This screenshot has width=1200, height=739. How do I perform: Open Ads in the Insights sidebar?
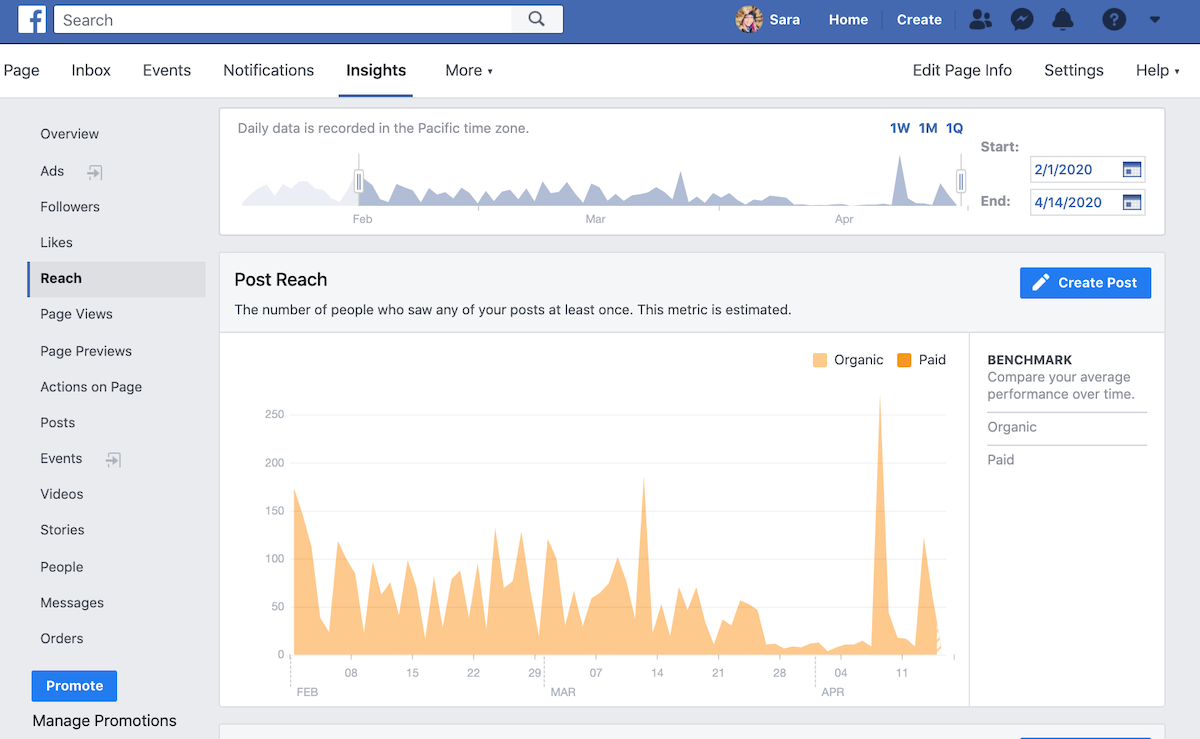pyautogui.click(x=52, y=171)
